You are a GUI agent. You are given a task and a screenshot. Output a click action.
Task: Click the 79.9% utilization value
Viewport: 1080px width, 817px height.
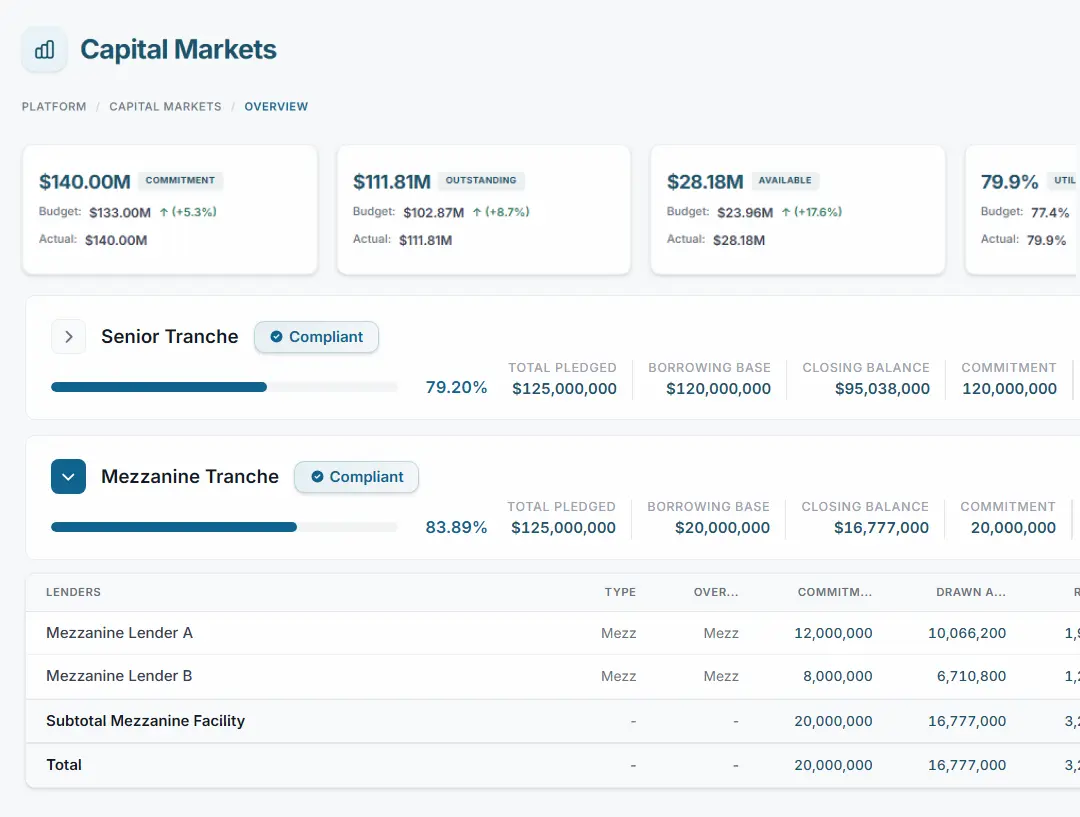click(1009, 182)
